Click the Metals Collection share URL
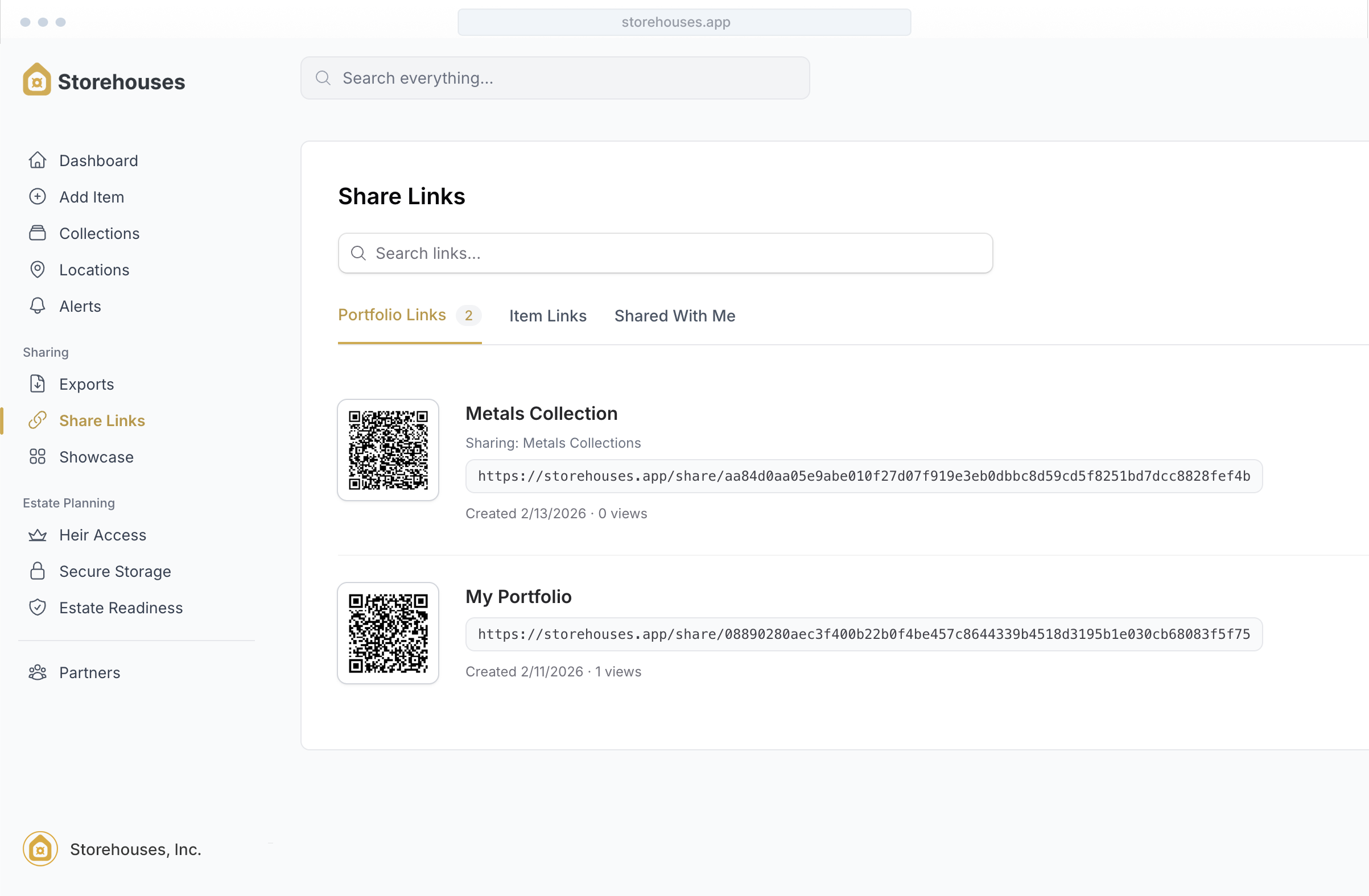 [863, 476]
